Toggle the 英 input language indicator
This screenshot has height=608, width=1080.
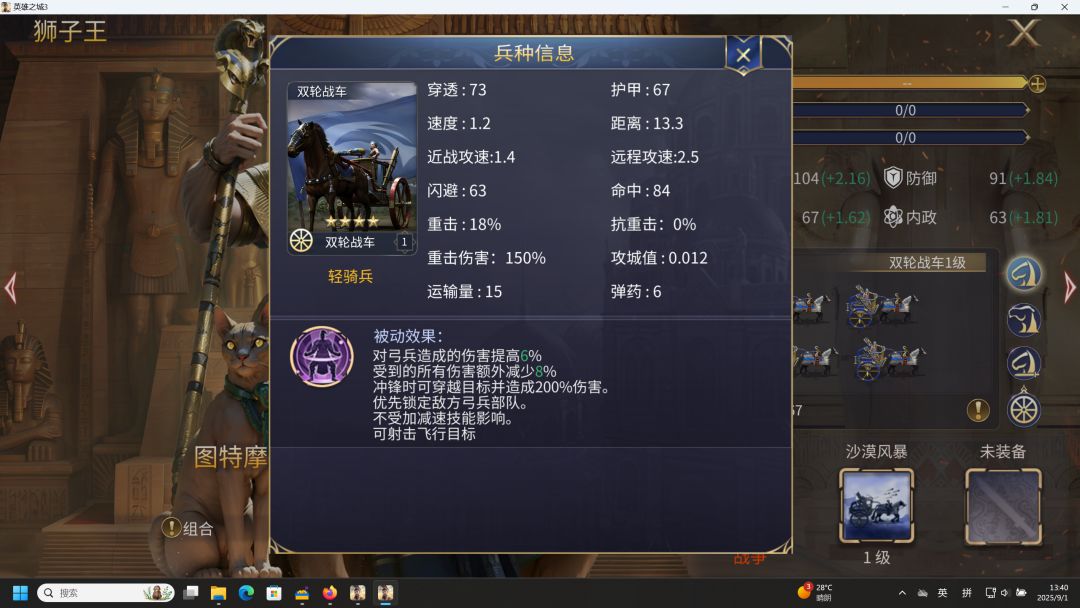942,593
